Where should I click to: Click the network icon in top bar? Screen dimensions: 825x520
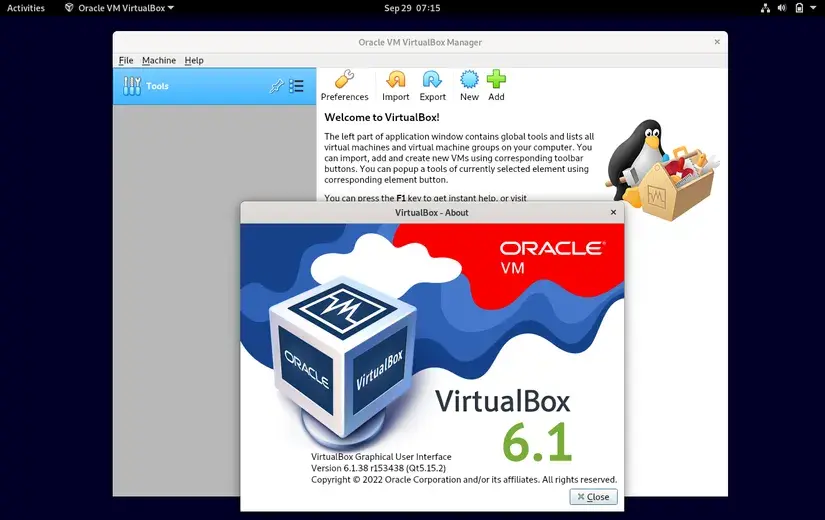pos(766,8)
